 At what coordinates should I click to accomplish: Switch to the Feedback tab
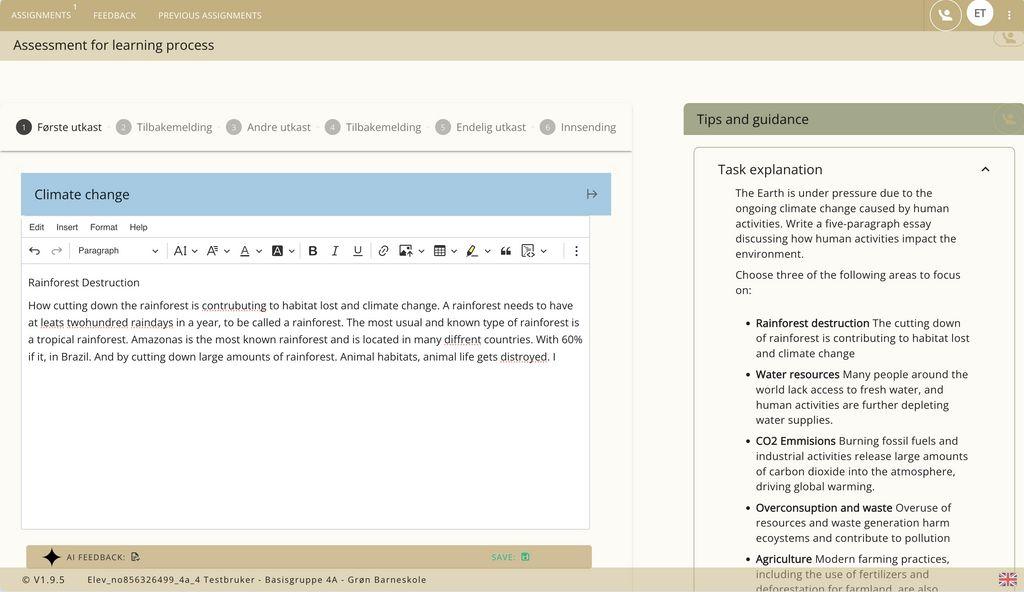pyautogui.click(x=114, y=15)
